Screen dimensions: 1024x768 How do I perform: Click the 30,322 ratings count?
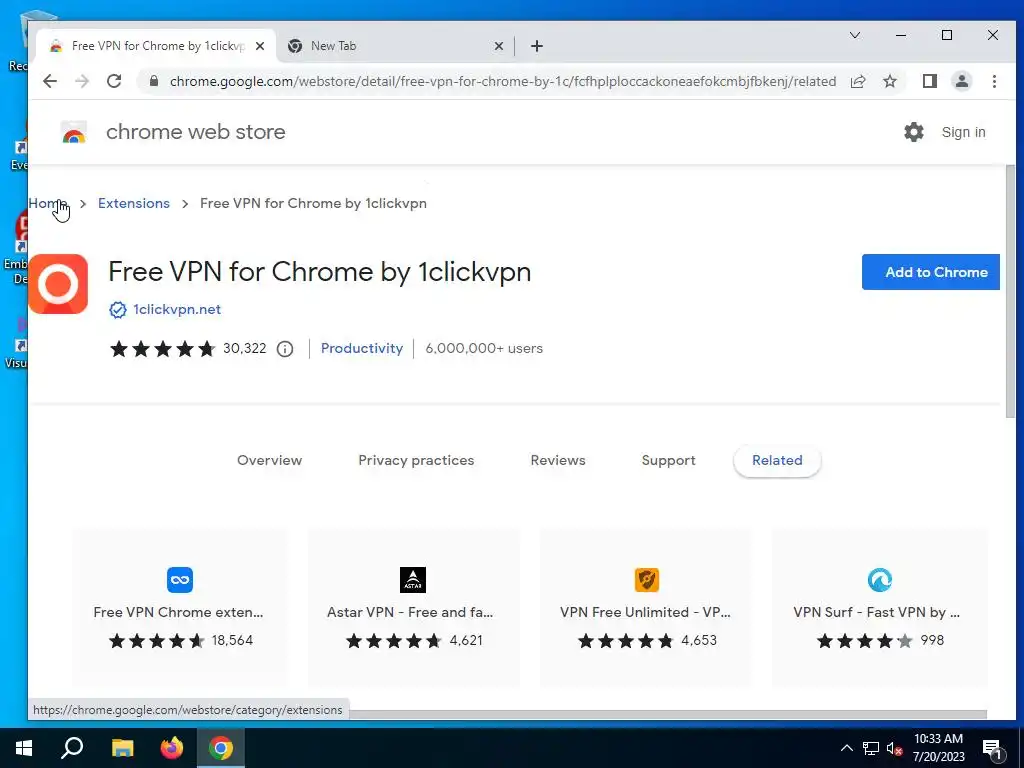245,348
